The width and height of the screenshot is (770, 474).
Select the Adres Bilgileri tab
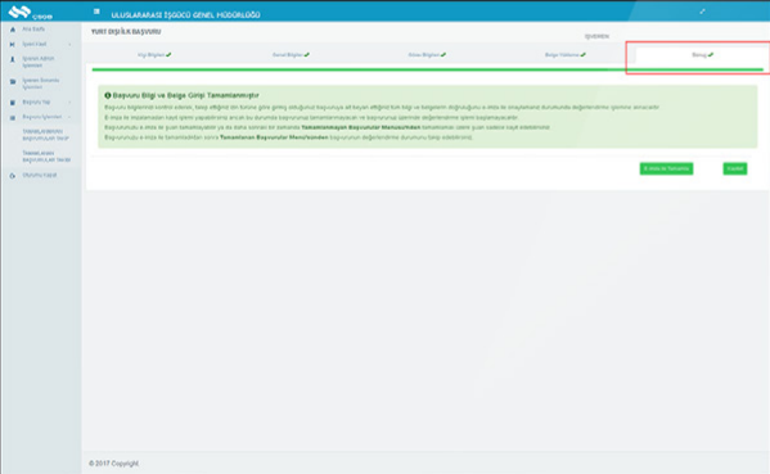[x=428, y=54]
